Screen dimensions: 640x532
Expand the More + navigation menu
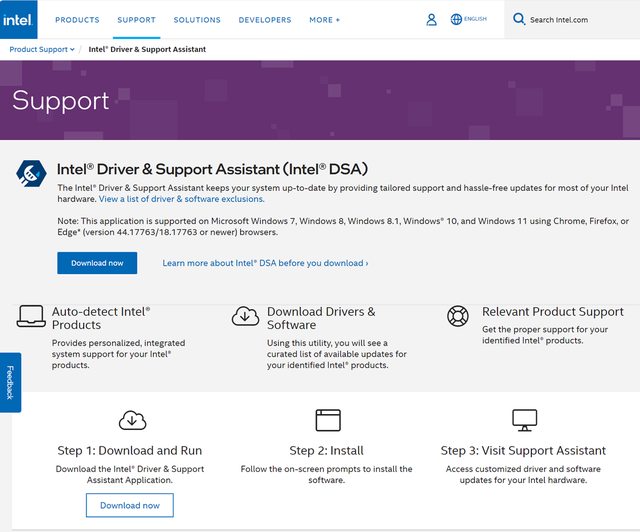point(324,20)
